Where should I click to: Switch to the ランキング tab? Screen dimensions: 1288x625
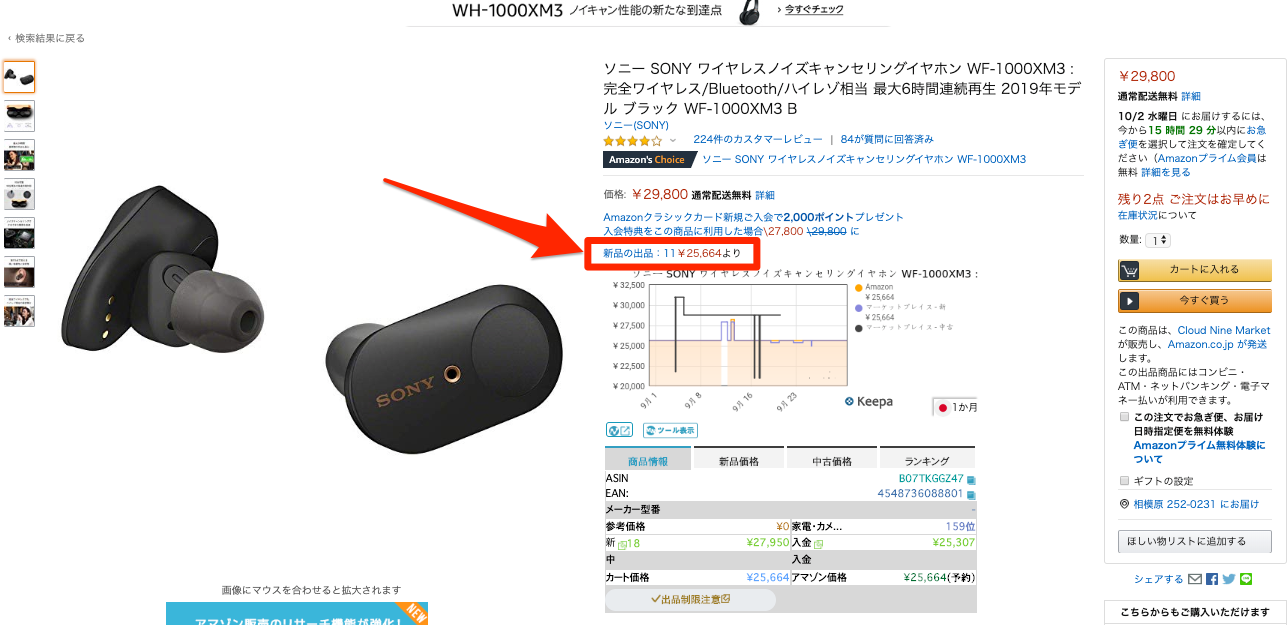pos(927,461)
